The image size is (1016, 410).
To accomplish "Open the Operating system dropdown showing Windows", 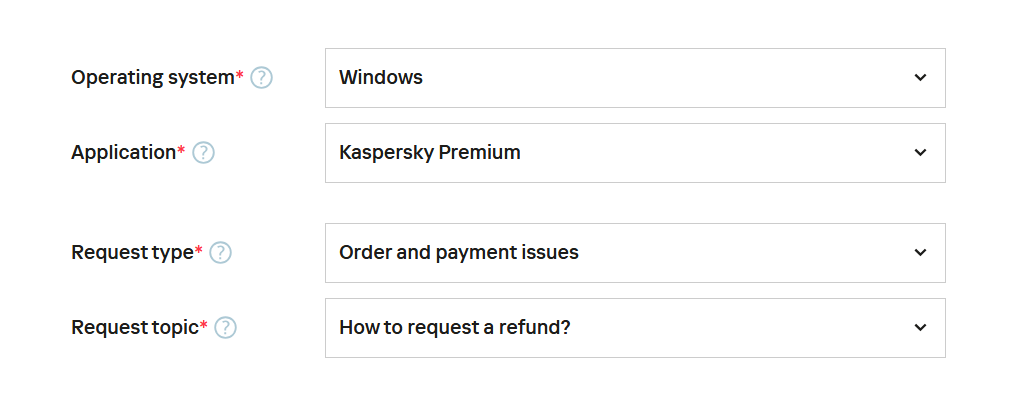I will tap(635, 78).
